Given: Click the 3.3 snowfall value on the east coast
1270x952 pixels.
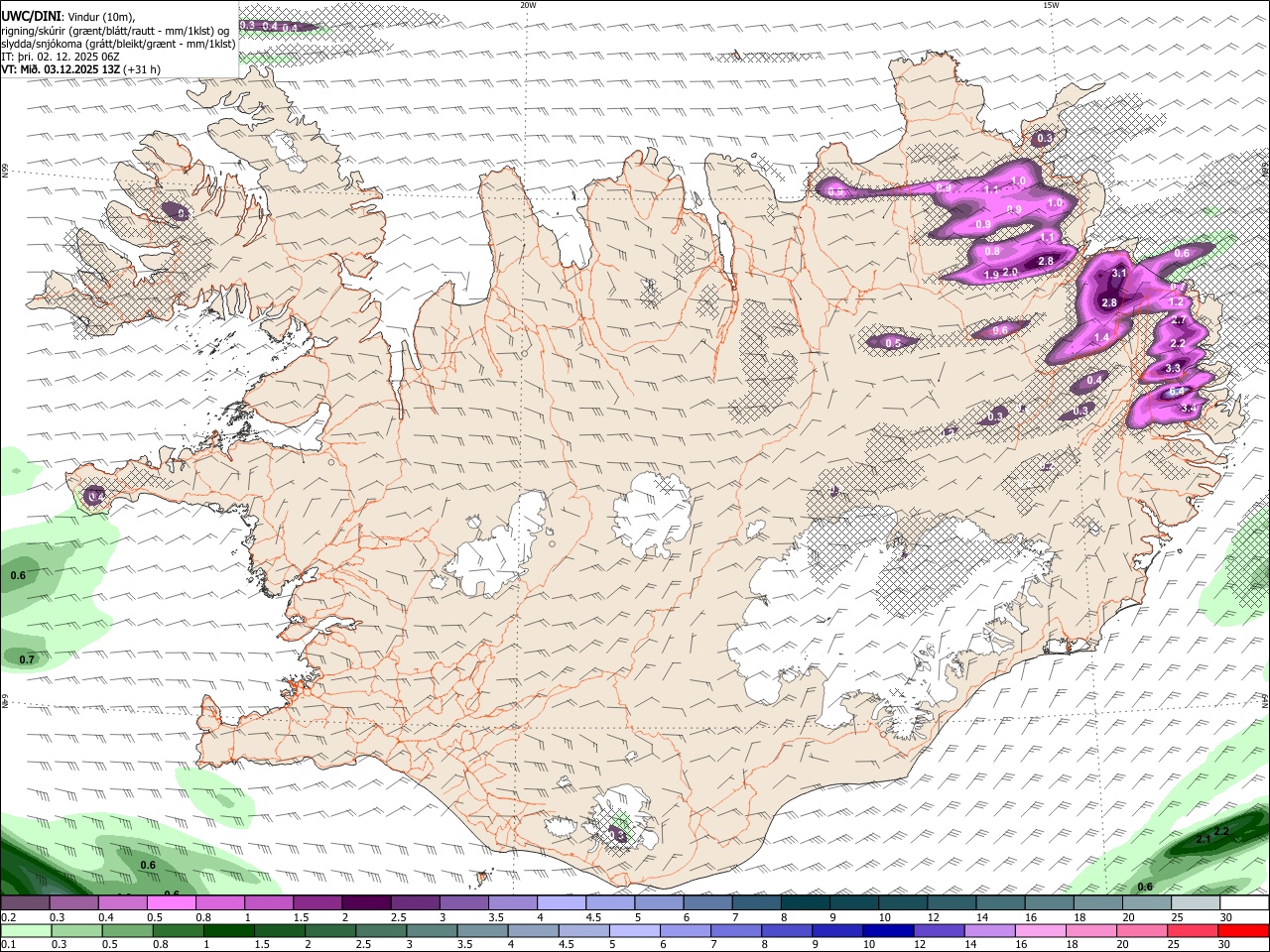Looking at the screenshot, I should coord(1173,368).
